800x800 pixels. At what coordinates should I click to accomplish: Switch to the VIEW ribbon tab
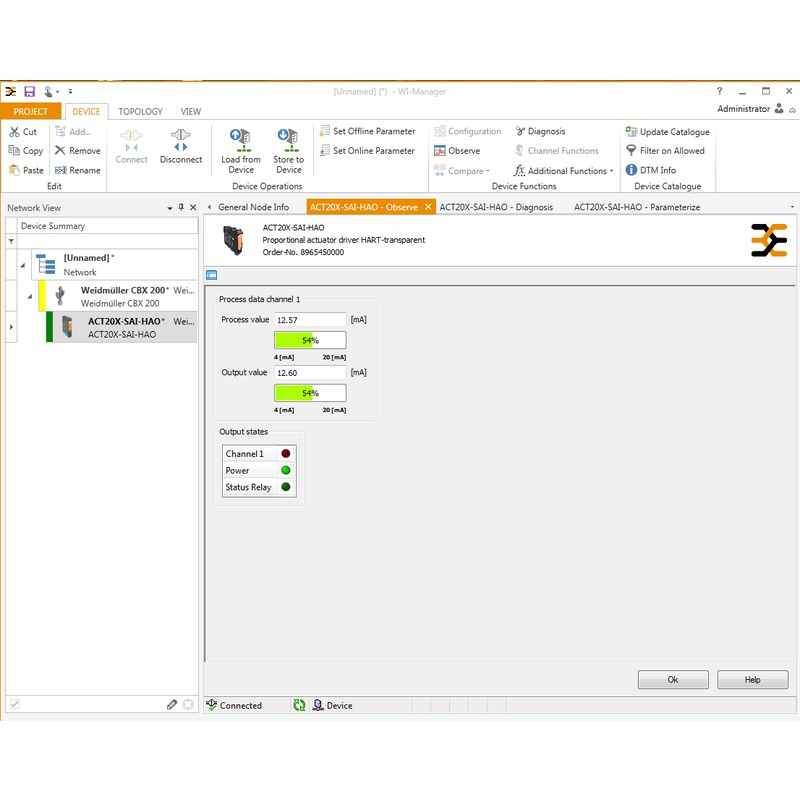(191, 111)
